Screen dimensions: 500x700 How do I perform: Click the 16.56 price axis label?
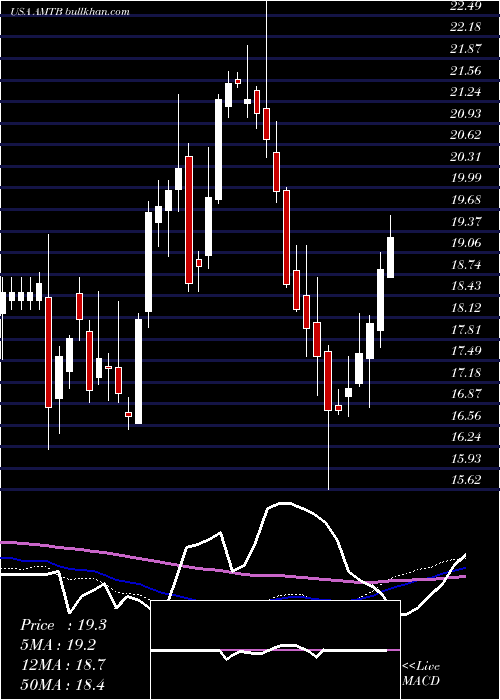466,416
